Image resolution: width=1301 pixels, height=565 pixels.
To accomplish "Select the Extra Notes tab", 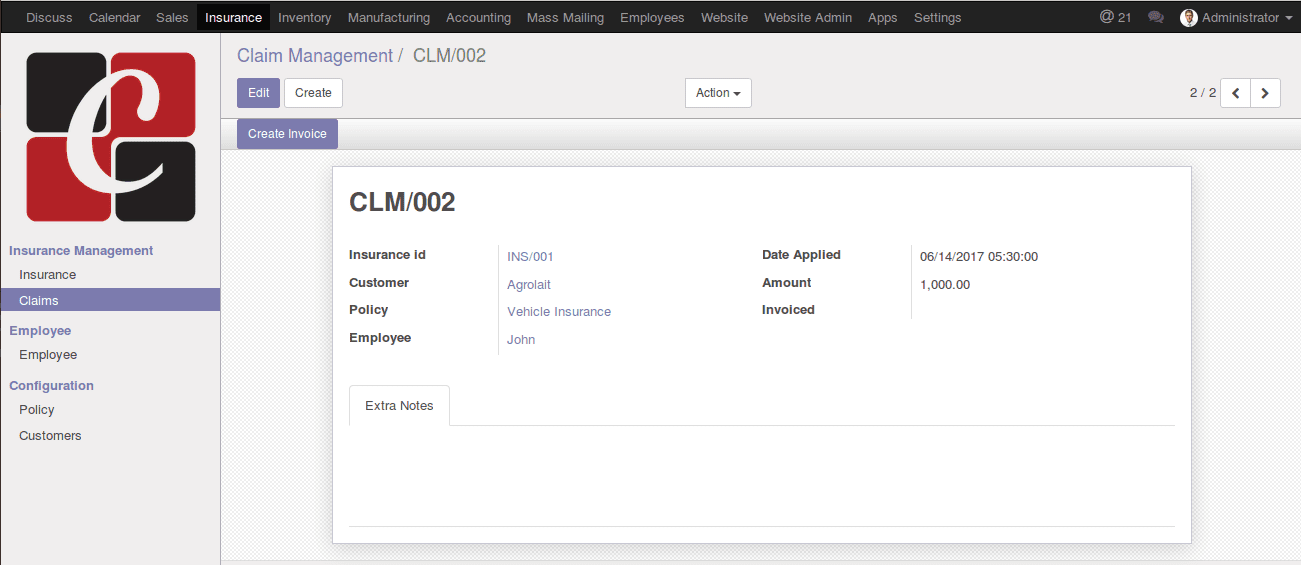I will tap(399, 405).
